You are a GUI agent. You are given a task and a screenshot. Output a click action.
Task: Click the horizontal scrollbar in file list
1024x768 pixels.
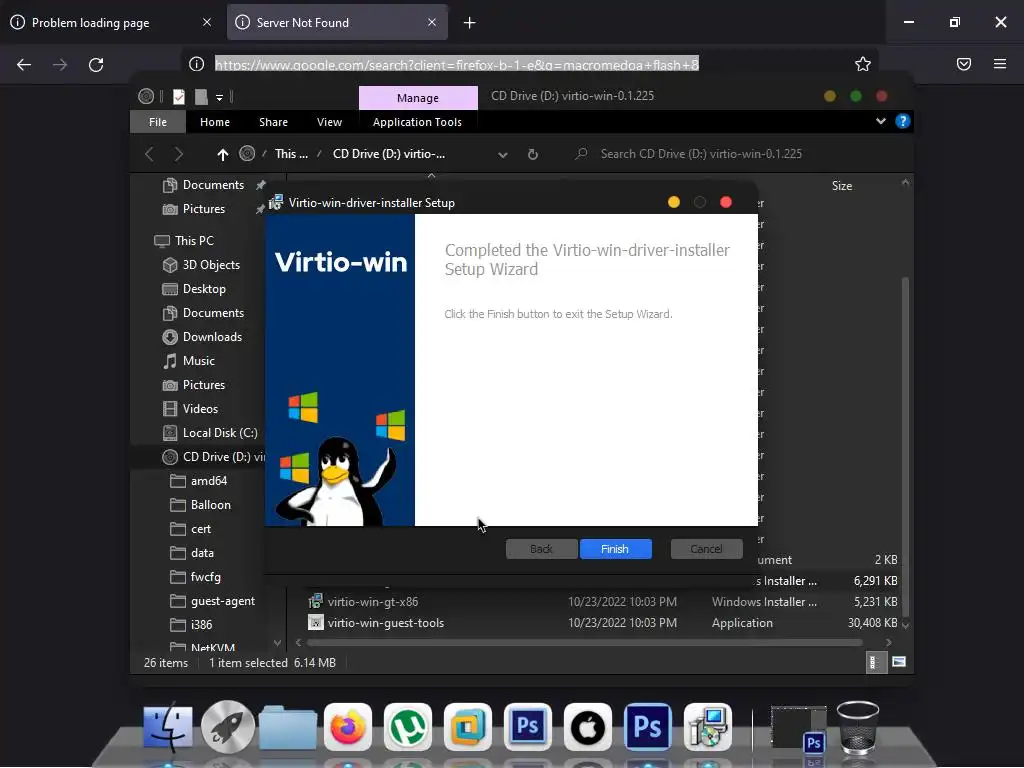pyautogui.click(x=584, y=643)
